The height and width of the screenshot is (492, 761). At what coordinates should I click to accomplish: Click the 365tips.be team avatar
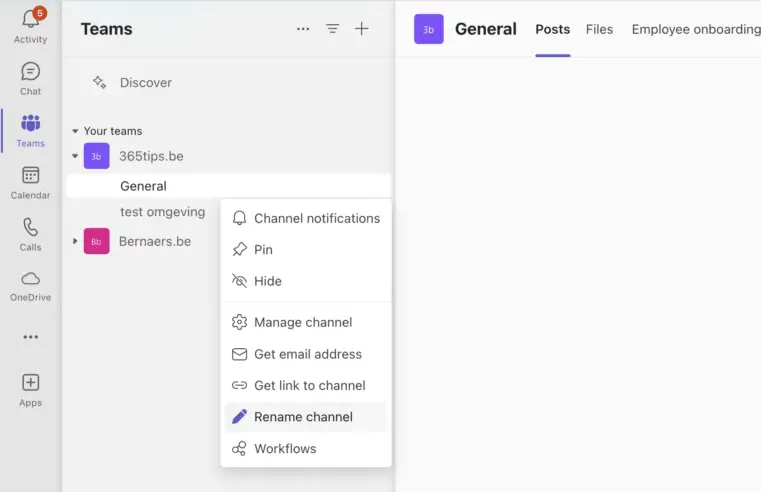point(97,156)
